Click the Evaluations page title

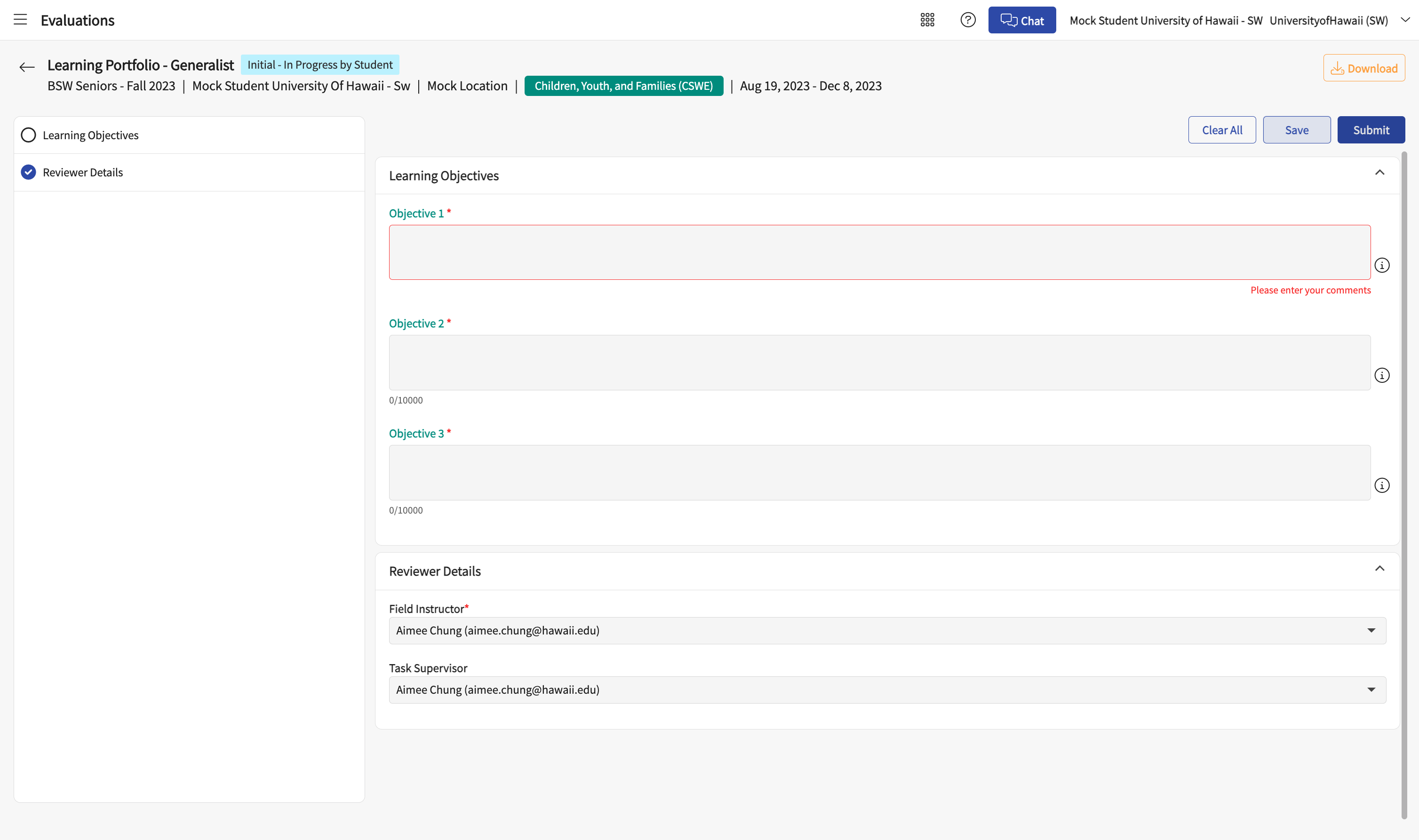coord(78,20)
